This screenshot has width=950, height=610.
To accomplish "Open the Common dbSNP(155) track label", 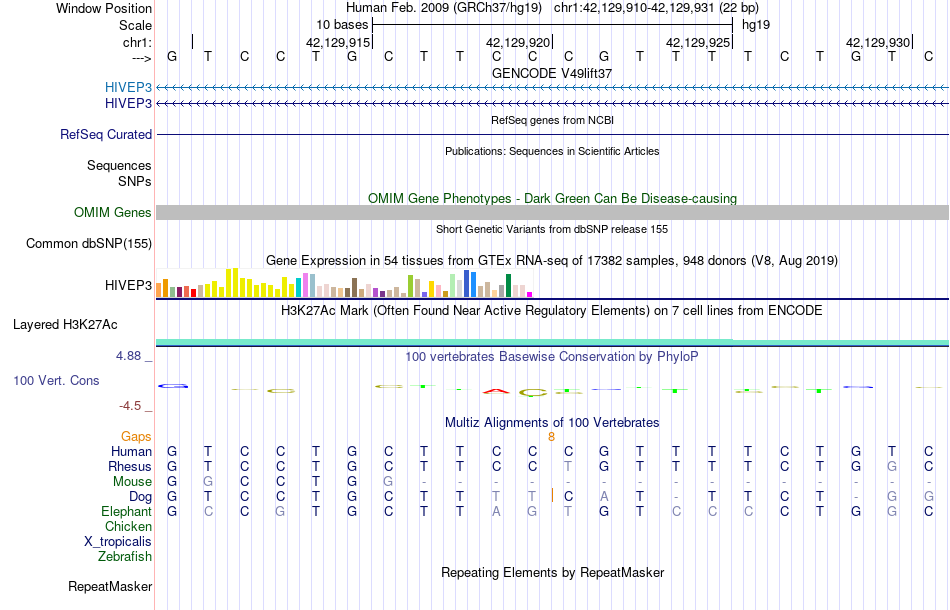I will pyautogui.click(x=88, y=244).
